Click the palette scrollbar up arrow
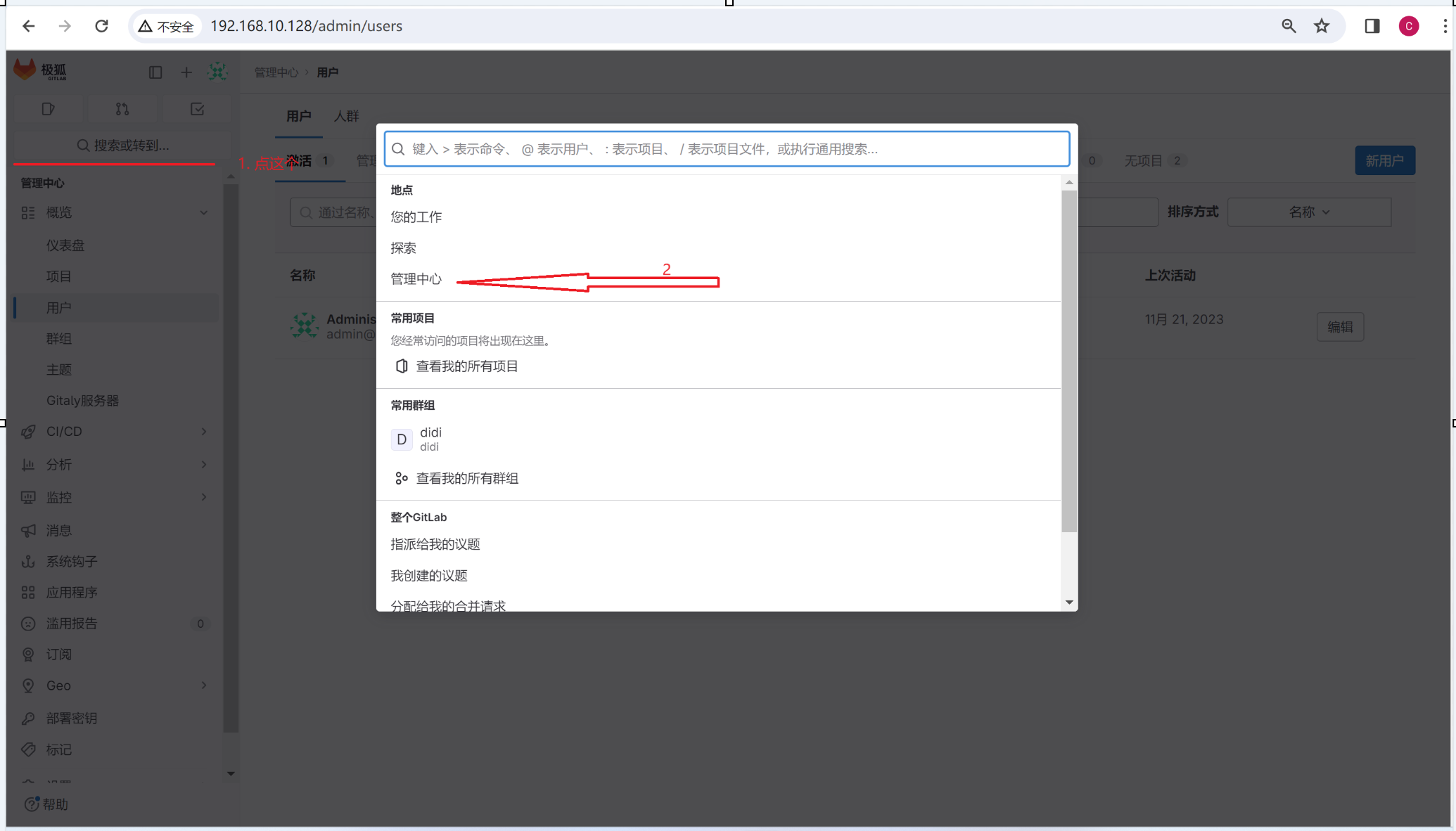Viewport: 1456px width, 831px height. [x=1069, y=183]
